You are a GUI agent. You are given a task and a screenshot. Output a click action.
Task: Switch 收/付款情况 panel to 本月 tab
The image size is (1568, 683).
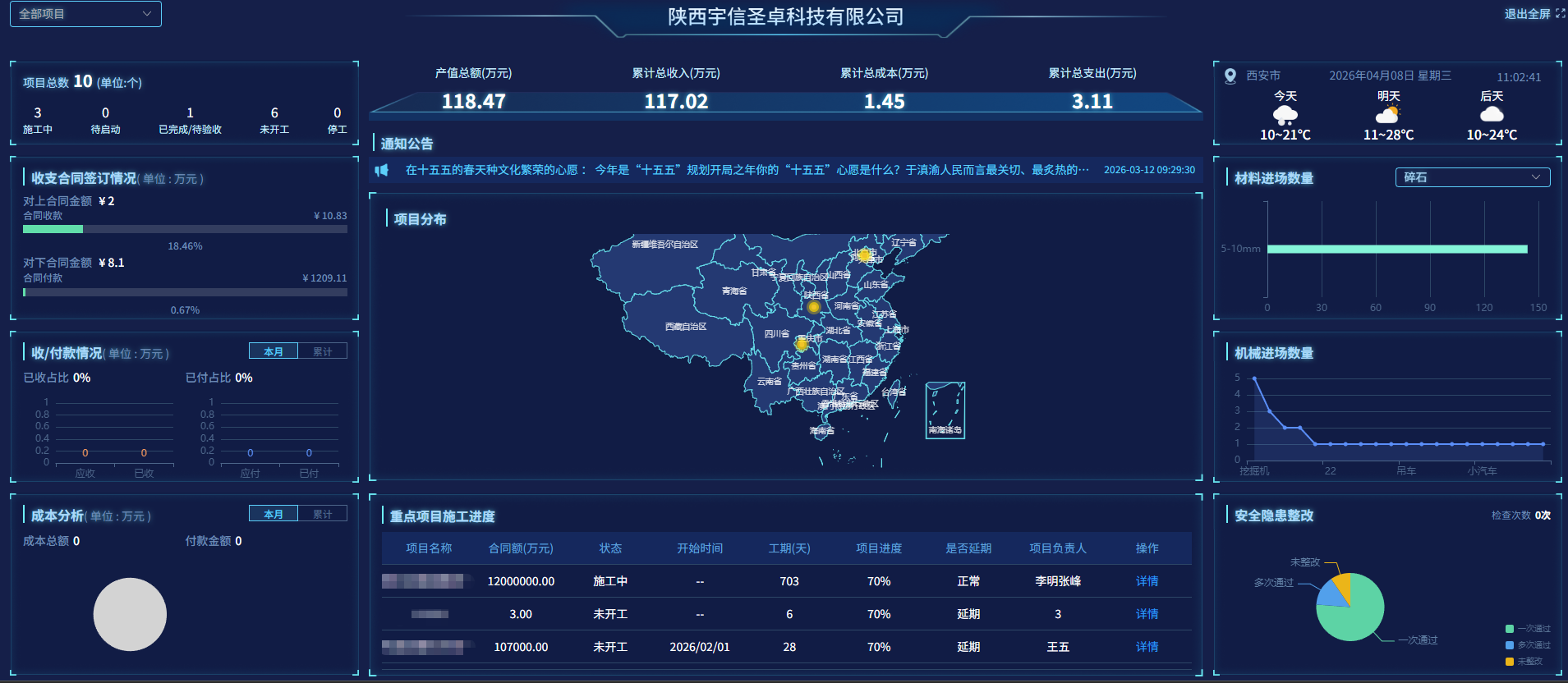pos(274,351)
